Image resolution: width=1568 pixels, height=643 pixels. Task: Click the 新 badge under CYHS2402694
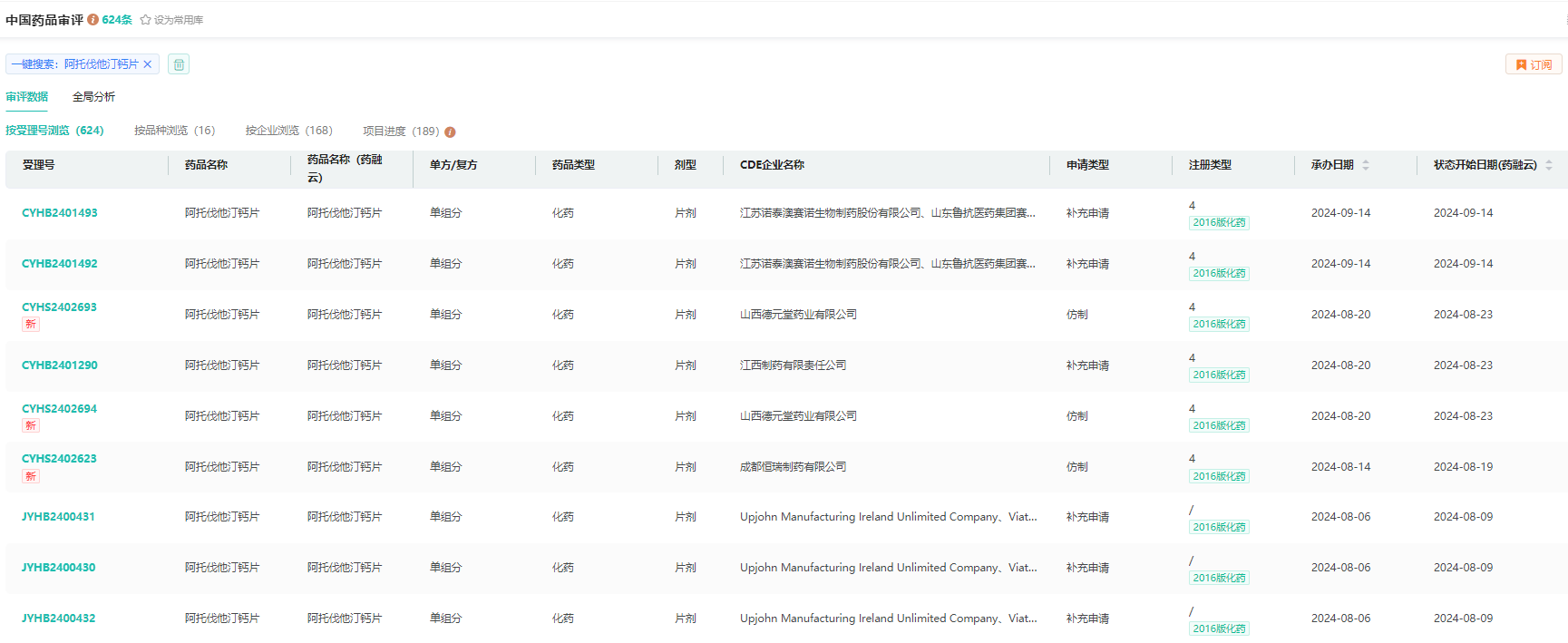(x=31, y=425)
